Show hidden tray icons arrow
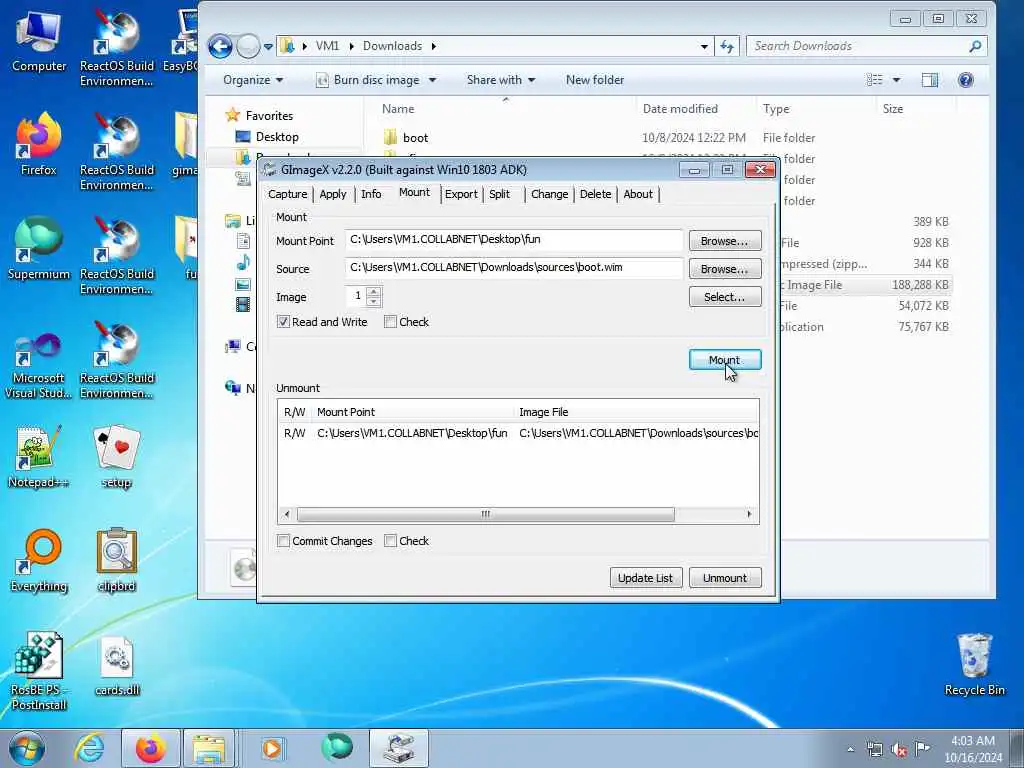 pos(850,749)
